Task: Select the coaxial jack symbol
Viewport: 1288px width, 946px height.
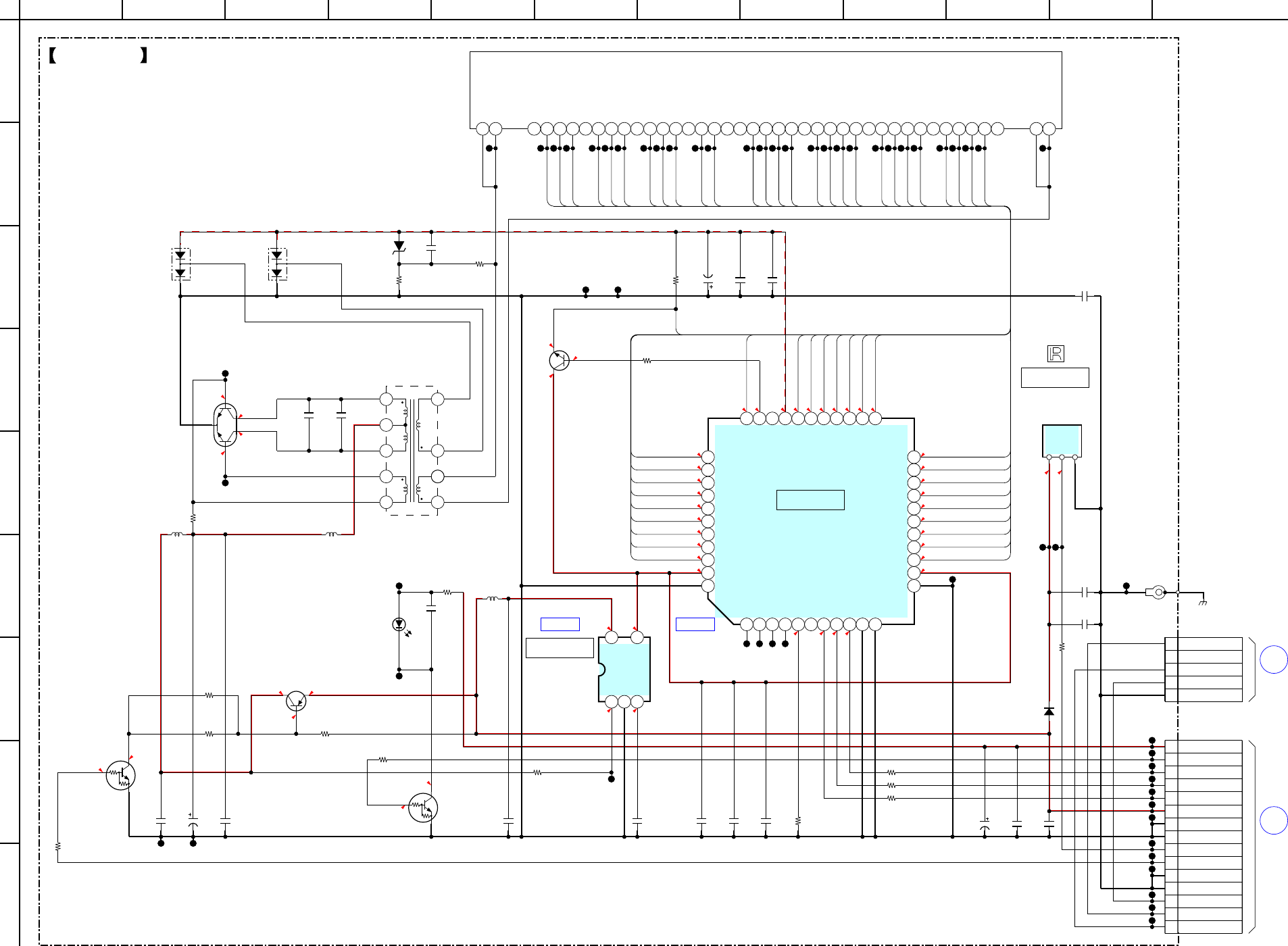Action: point(1156,593)
